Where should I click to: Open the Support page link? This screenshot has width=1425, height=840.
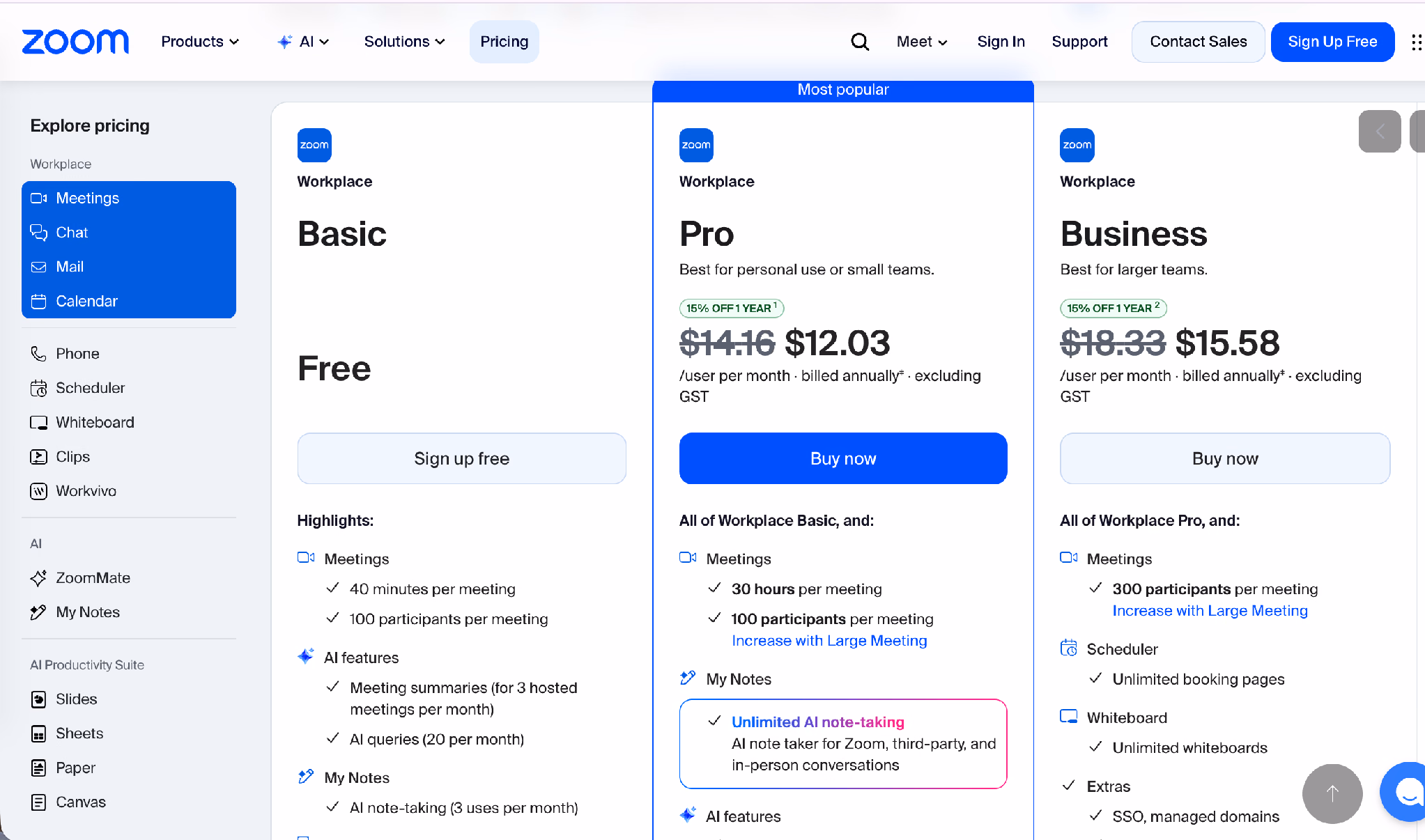(1079, 42)
